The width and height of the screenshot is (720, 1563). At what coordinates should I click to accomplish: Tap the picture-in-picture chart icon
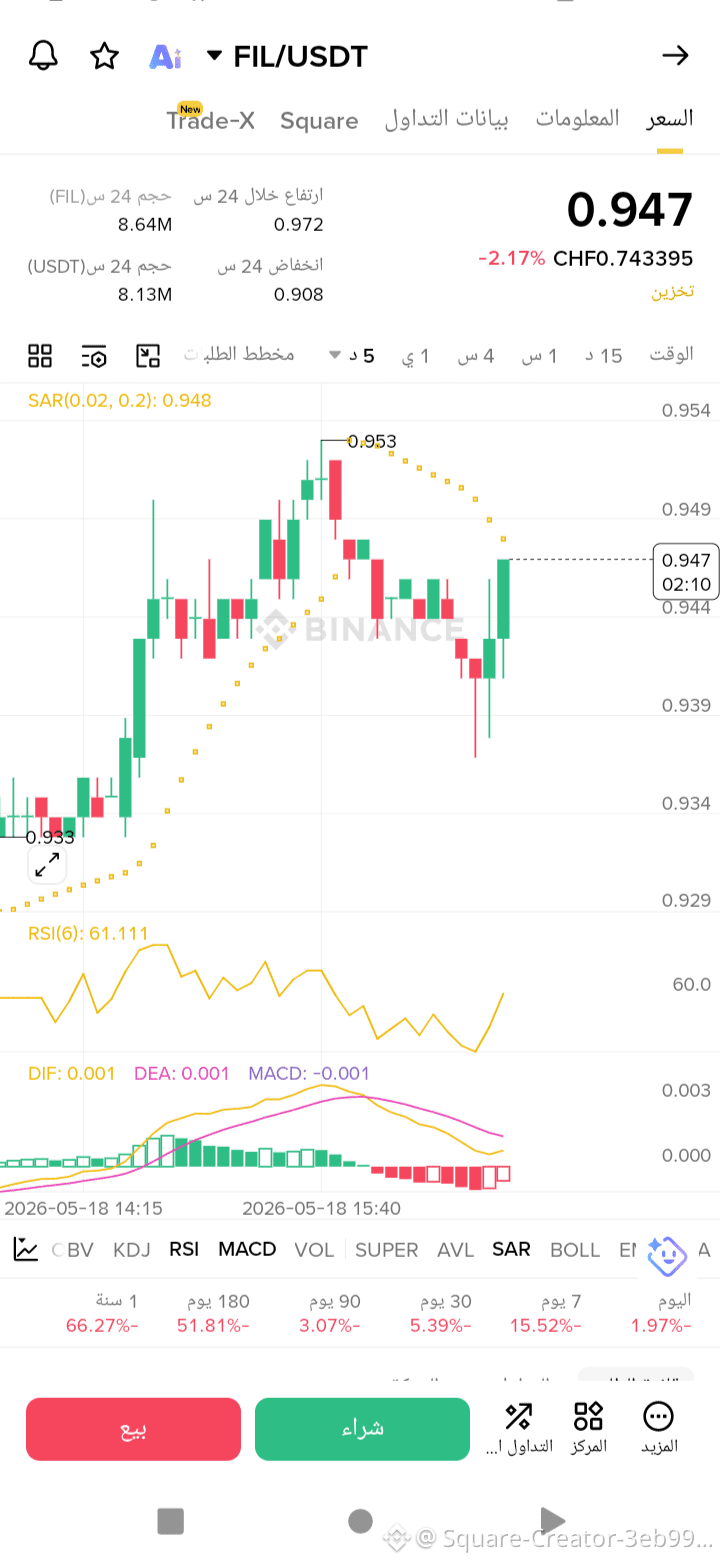tap(148, 355)
